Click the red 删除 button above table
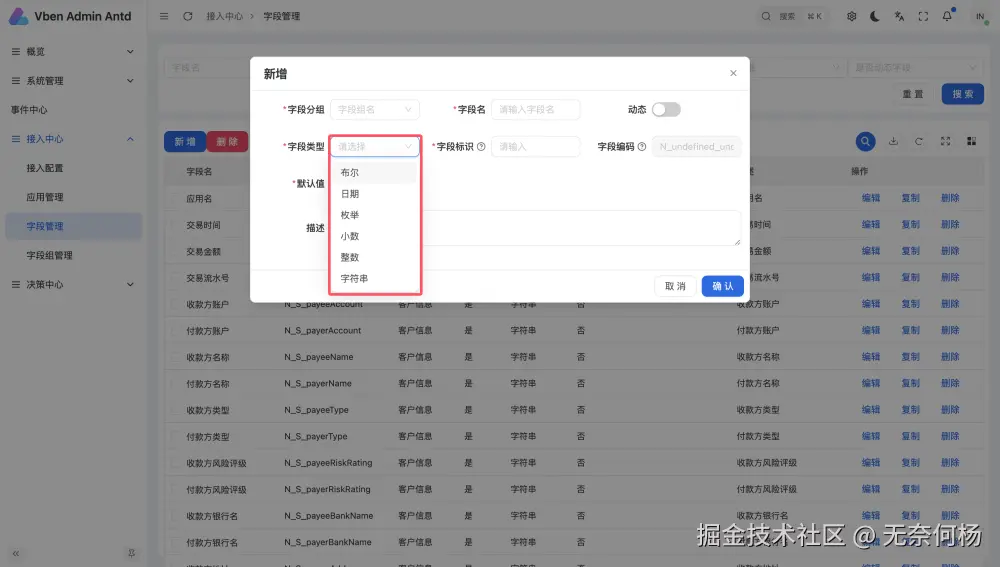1000x567 pixels. point(227,142)
